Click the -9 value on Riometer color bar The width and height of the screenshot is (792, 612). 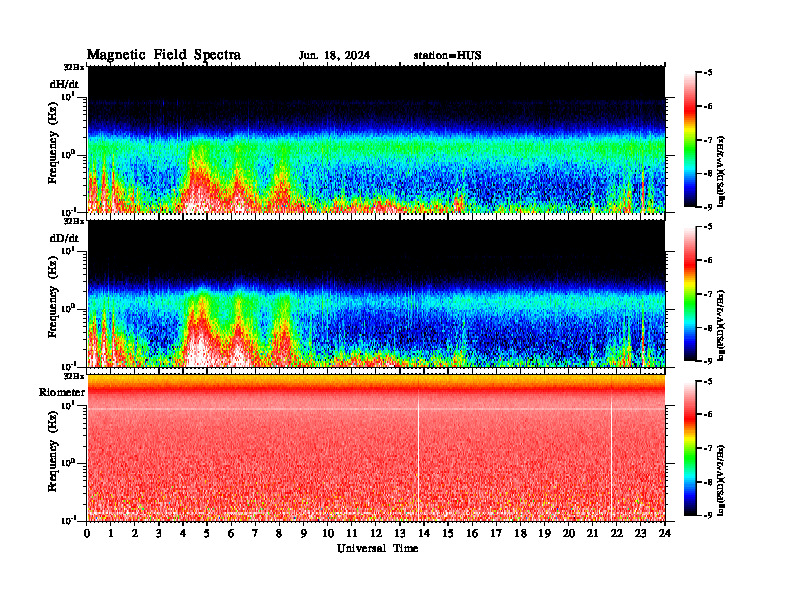pos(707,515)
